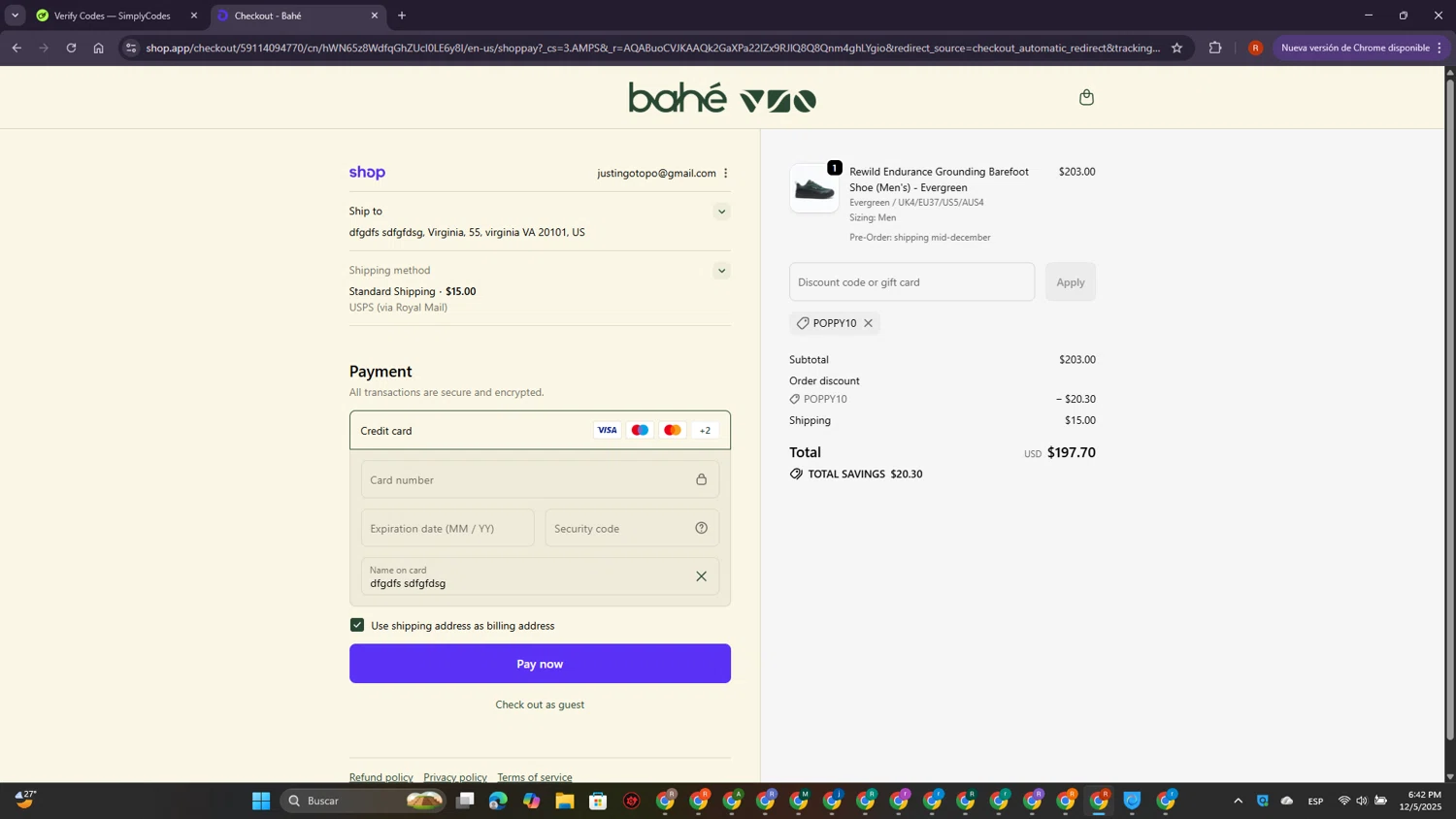Screen dimensions: 1456x819
Task: Open Copilot from the taskbar
Action: tap(531, 801)
